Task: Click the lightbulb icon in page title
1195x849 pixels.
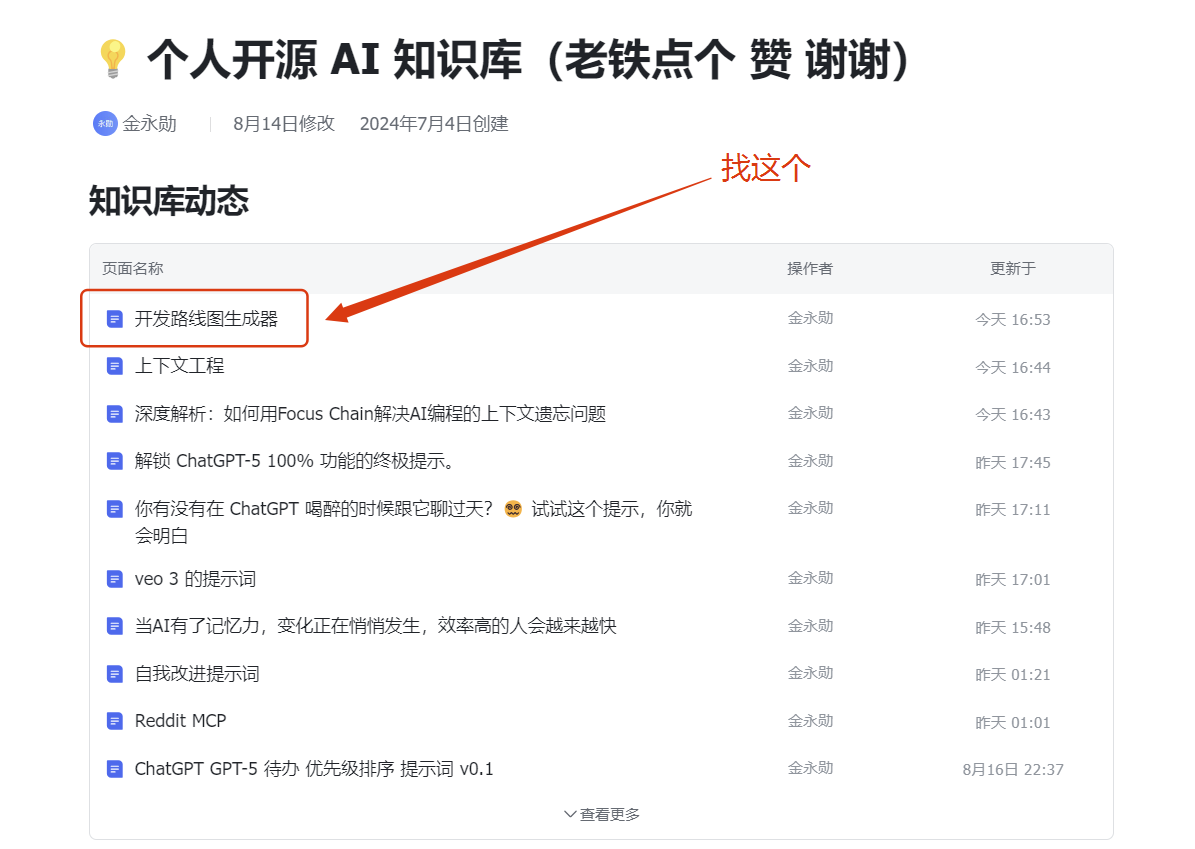Action: (113, 59)
